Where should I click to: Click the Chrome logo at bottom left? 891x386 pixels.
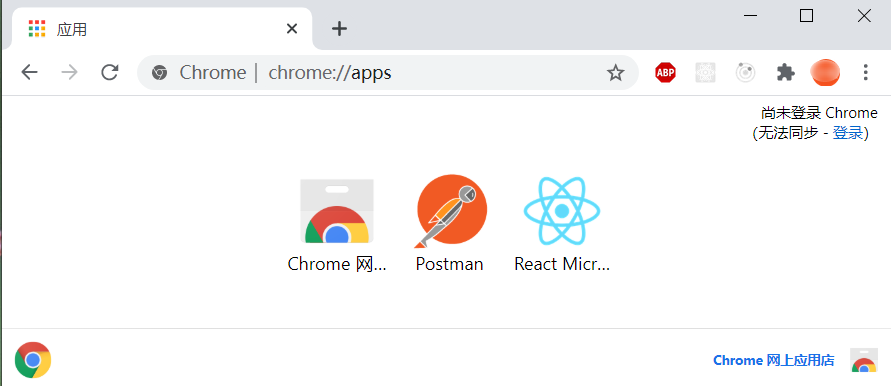point(33,360)
